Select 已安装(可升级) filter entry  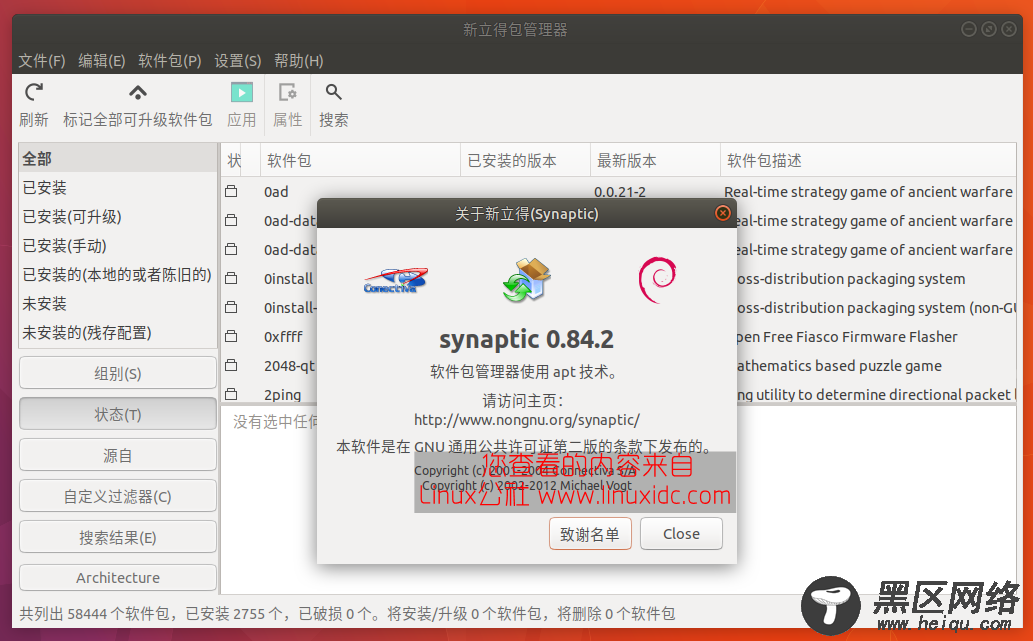117,217
